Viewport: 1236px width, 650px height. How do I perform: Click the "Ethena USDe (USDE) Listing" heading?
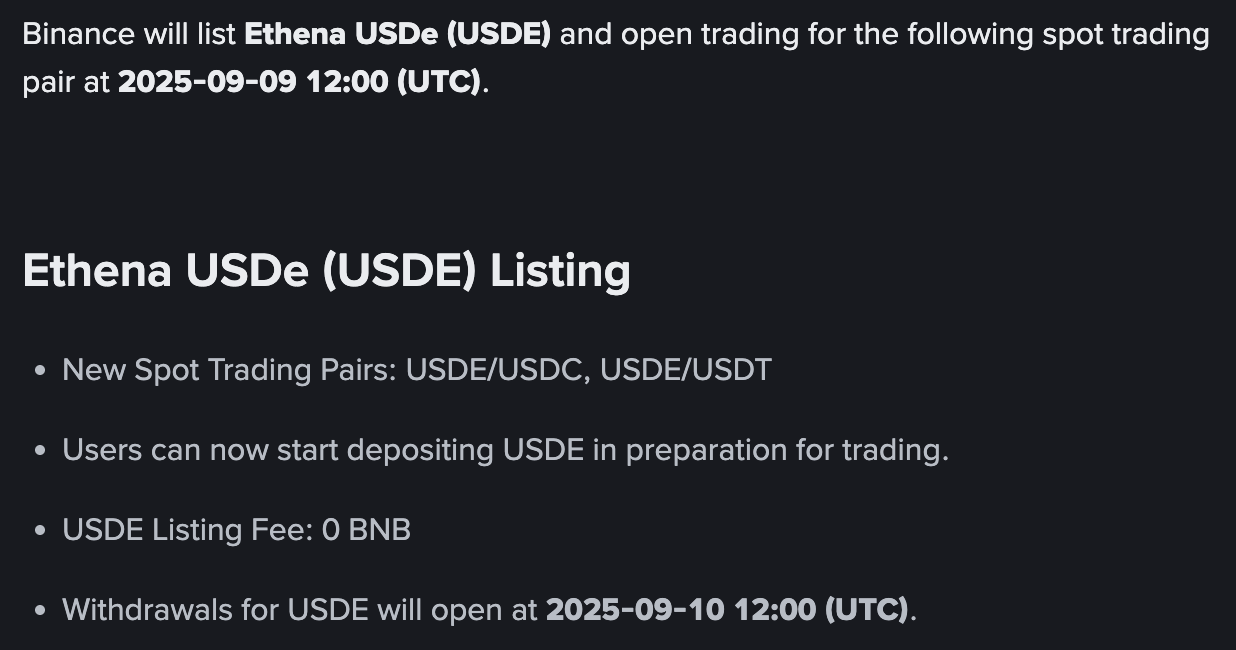(326, 270)
